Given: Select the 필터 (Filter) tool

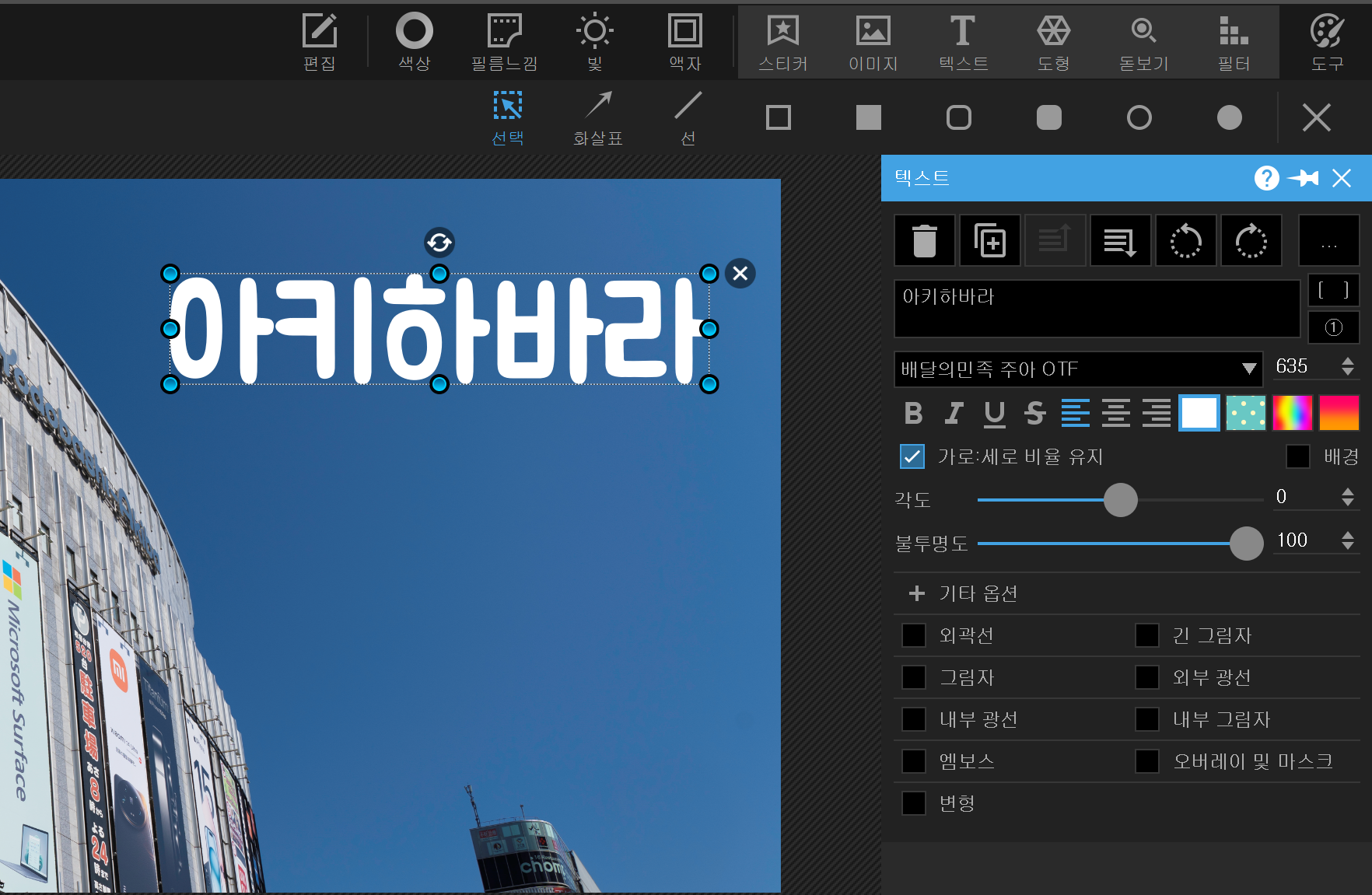Looking at the screenshot, I should (1234, 43).
